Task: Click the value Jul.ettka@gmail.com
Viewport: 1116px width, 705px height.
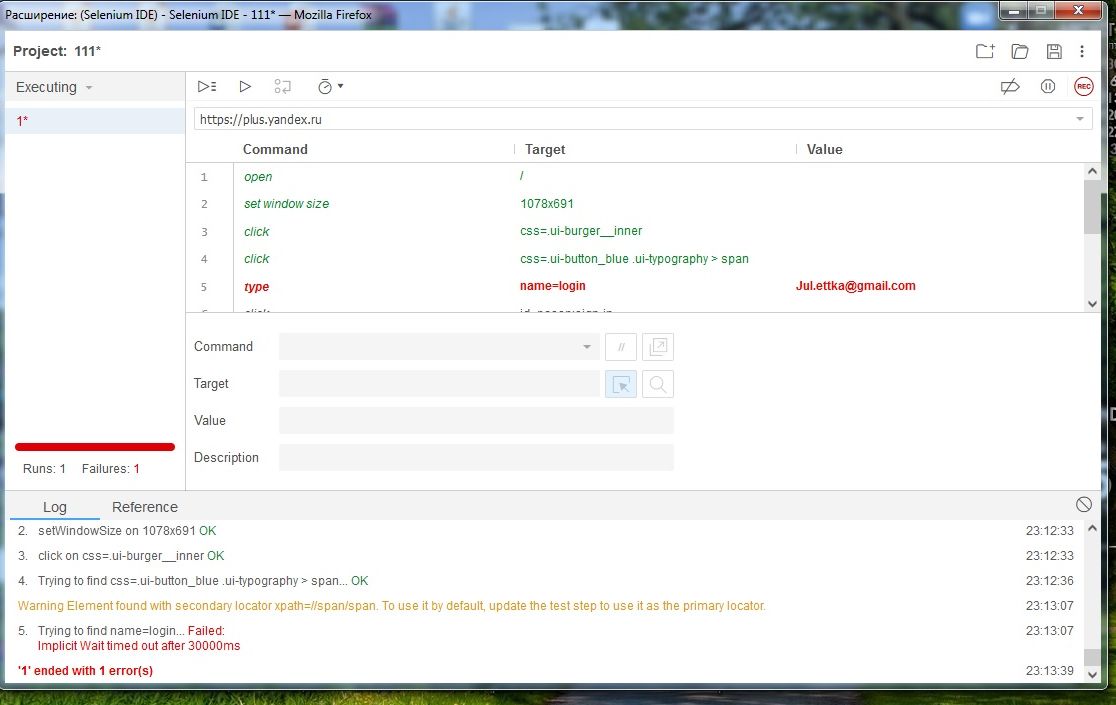Action: 856,286
